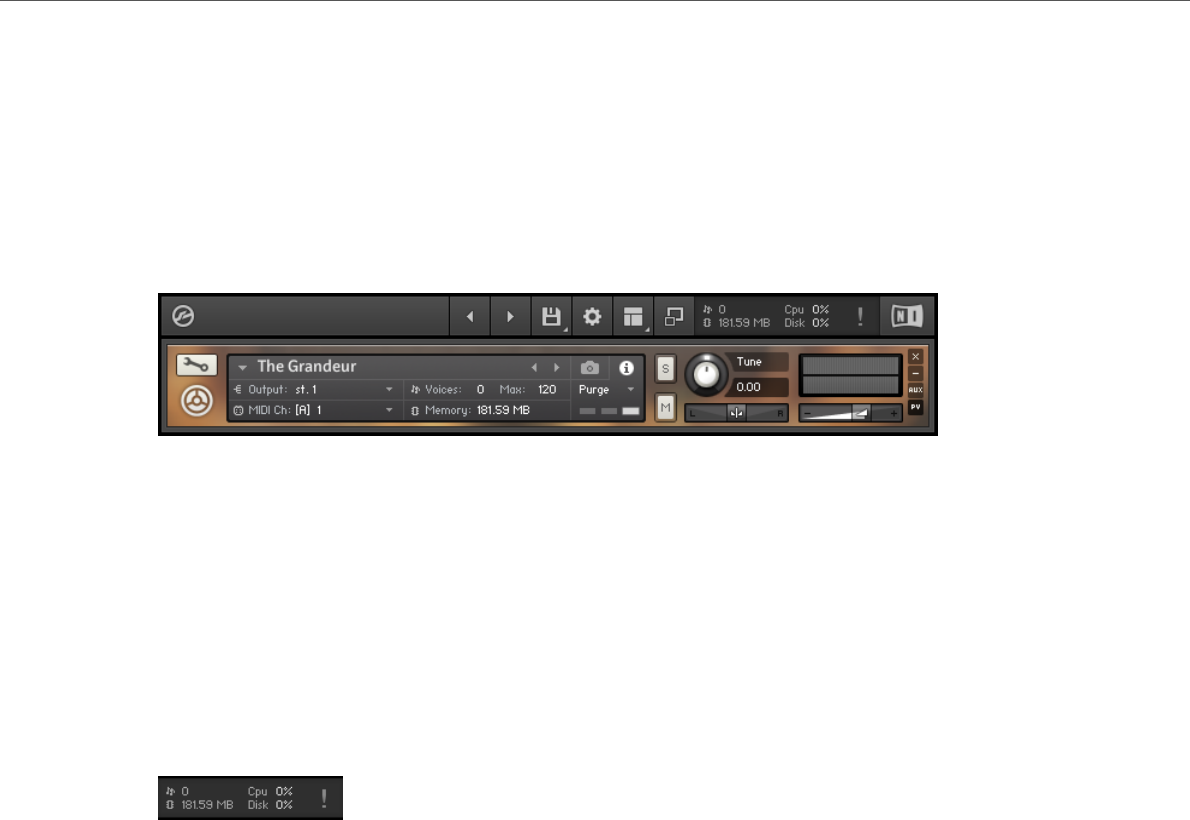The image size is (1190, 820).
Task: Click The Grandeur instrument name
Action: pyautogui.click(x=307, y=367)
